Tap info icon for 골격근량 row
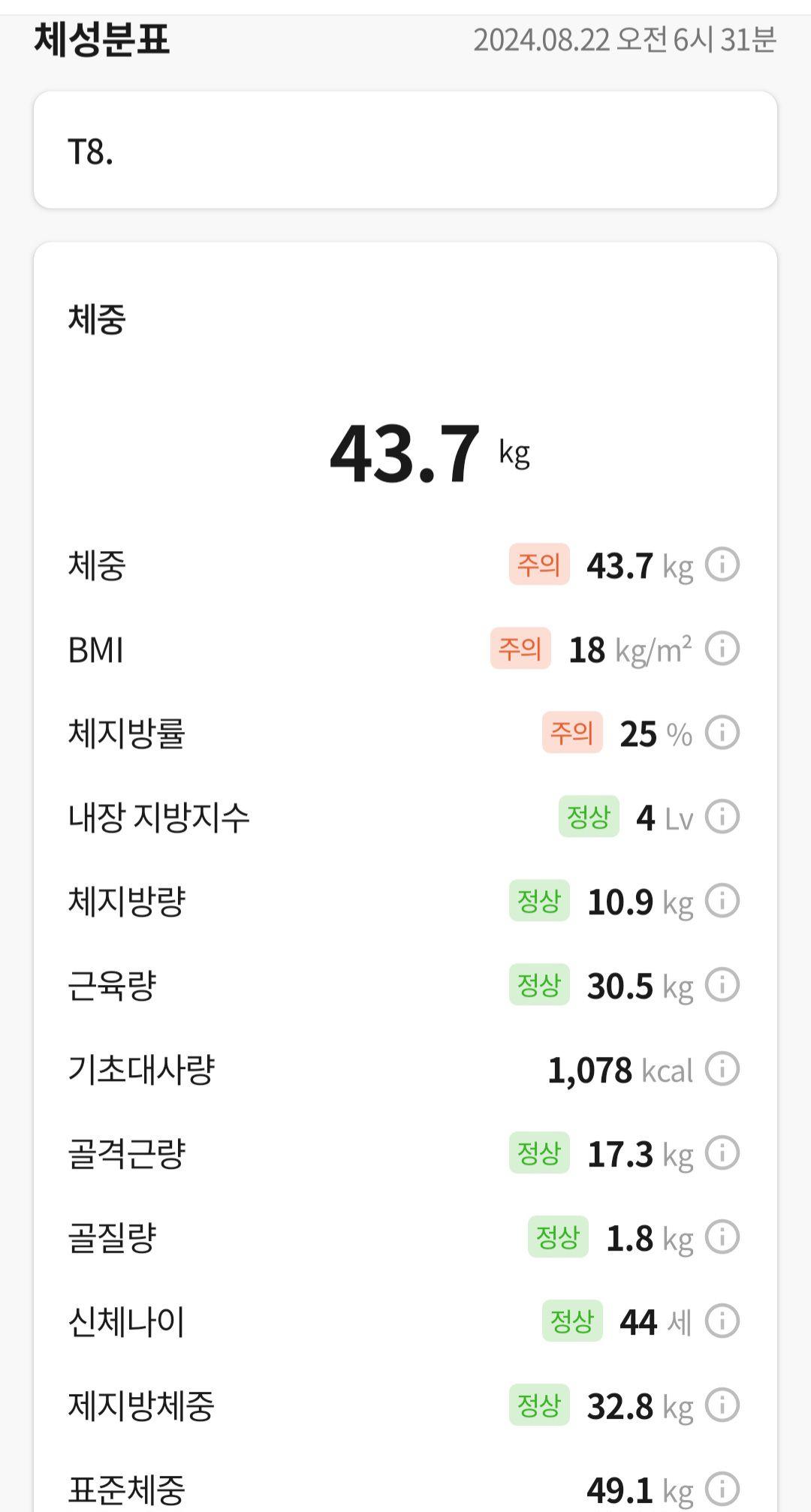 point(722,1153)
